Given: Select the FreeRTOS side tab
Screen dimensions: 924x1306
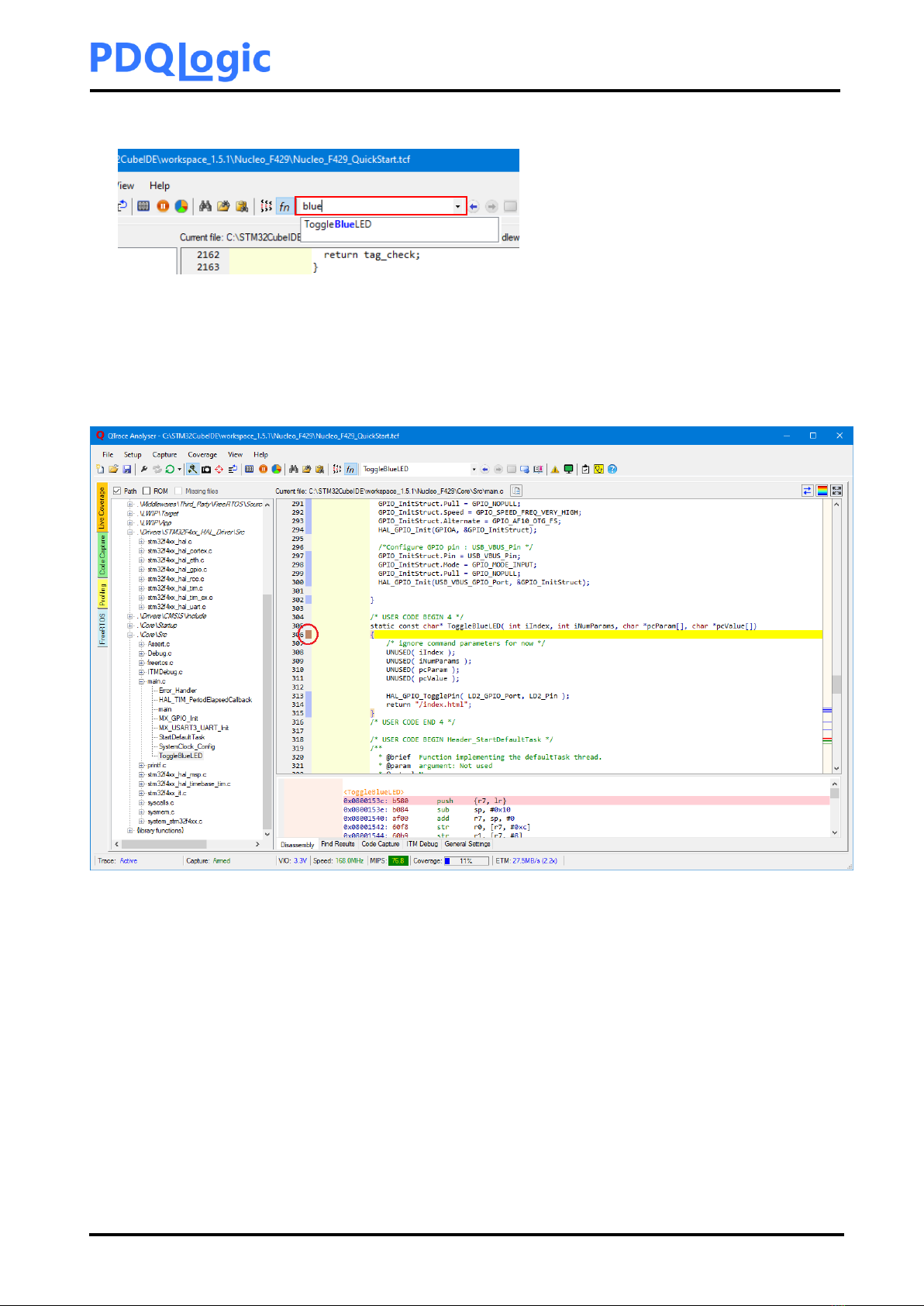Looking at the screenshot, I should pos(102,629).
